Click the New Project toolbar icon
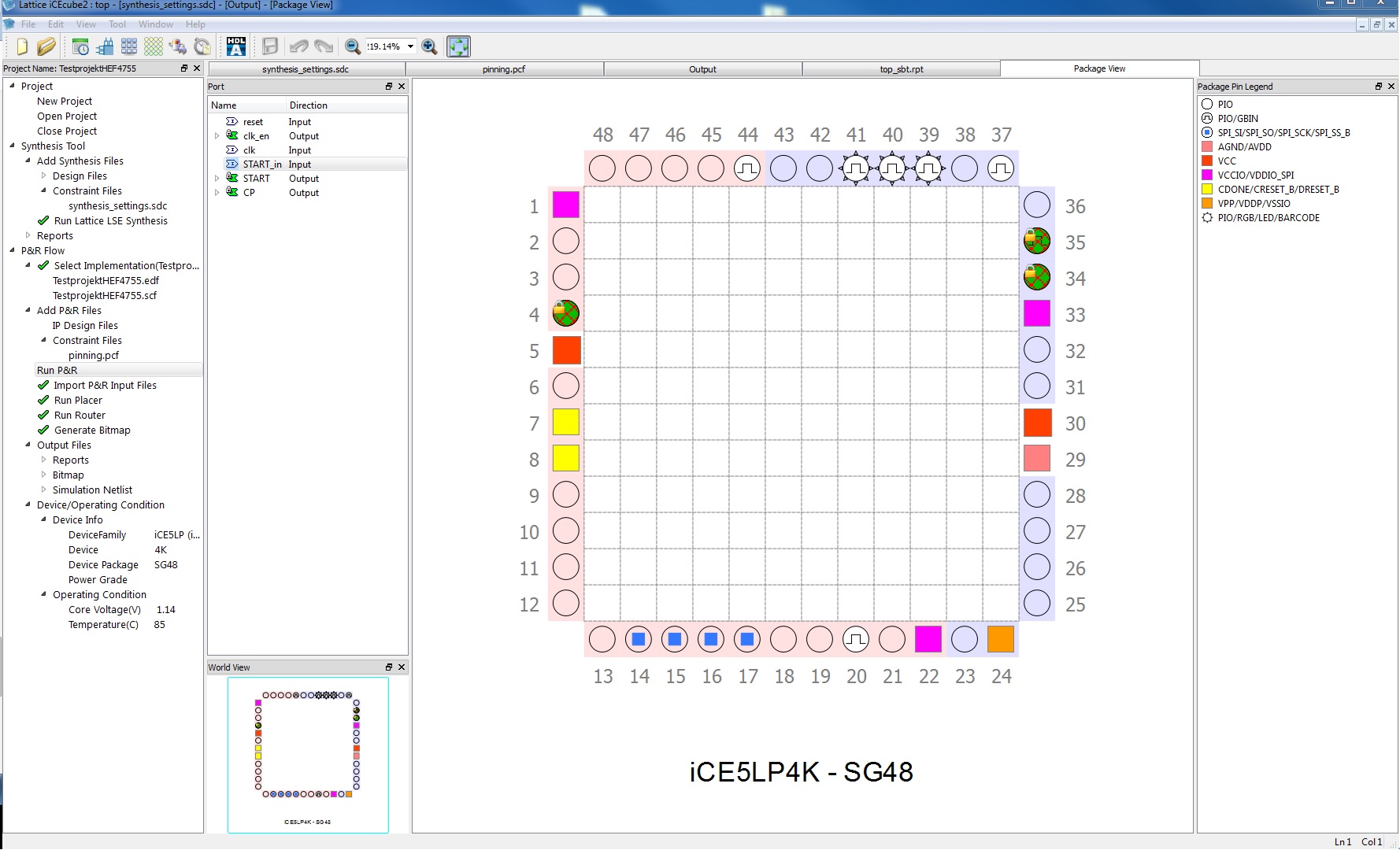1400x850 pixels. (x=22, y=46)
